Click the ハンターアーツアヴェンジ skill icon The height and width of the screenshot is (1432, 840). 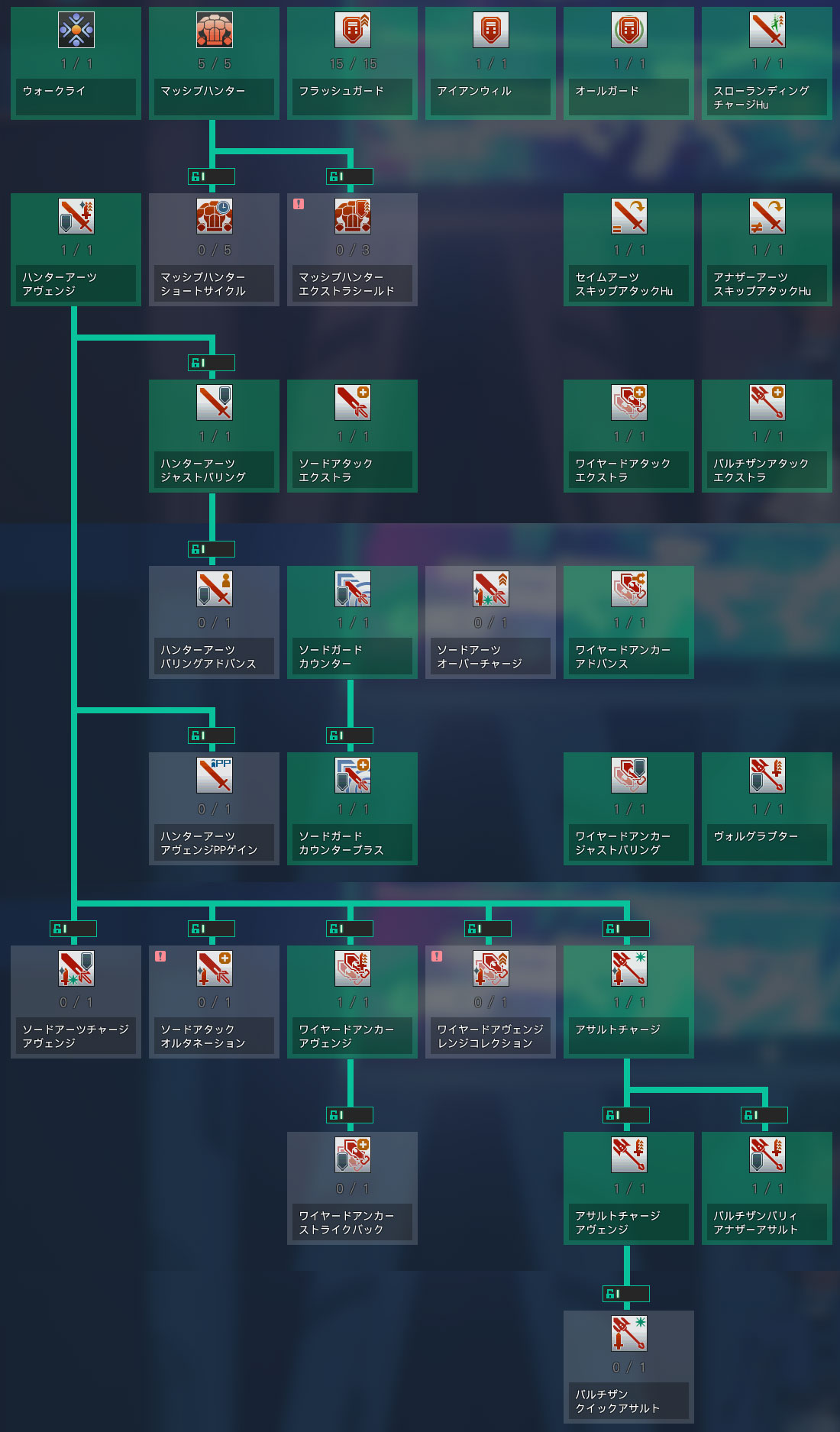point(76,216)
